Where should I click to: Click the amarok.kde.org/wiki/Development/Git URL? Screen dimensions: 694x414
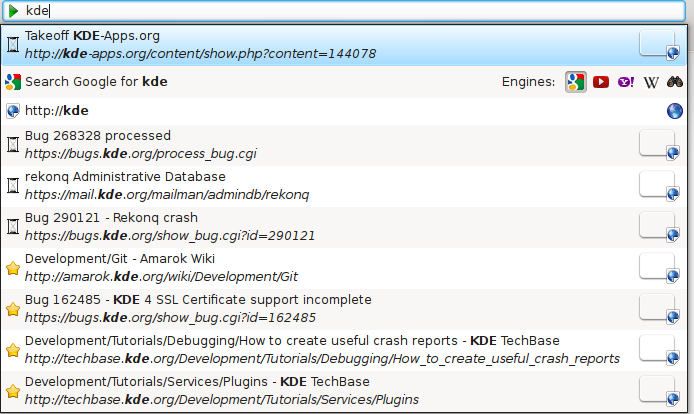[x=161, y=277]
